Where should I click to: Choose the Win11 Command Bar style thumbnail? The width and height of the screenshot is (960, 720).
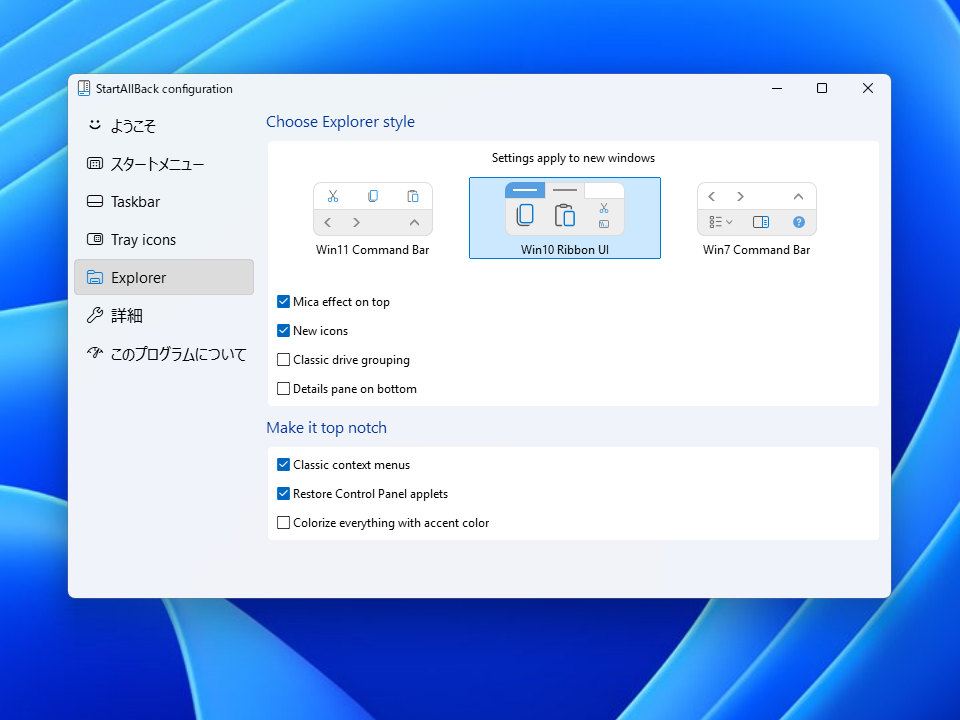click(x=373, y=209)
